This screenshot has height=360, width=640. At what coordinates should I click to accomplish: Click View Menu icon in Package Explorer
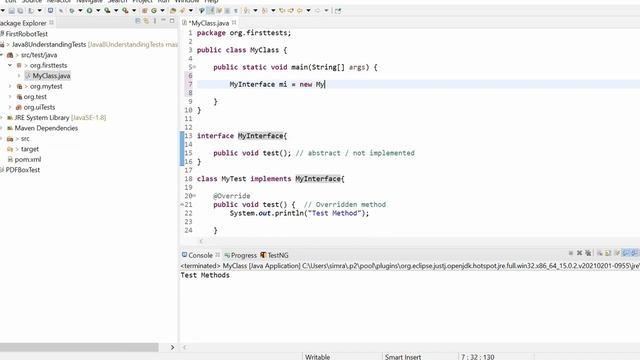155,20
